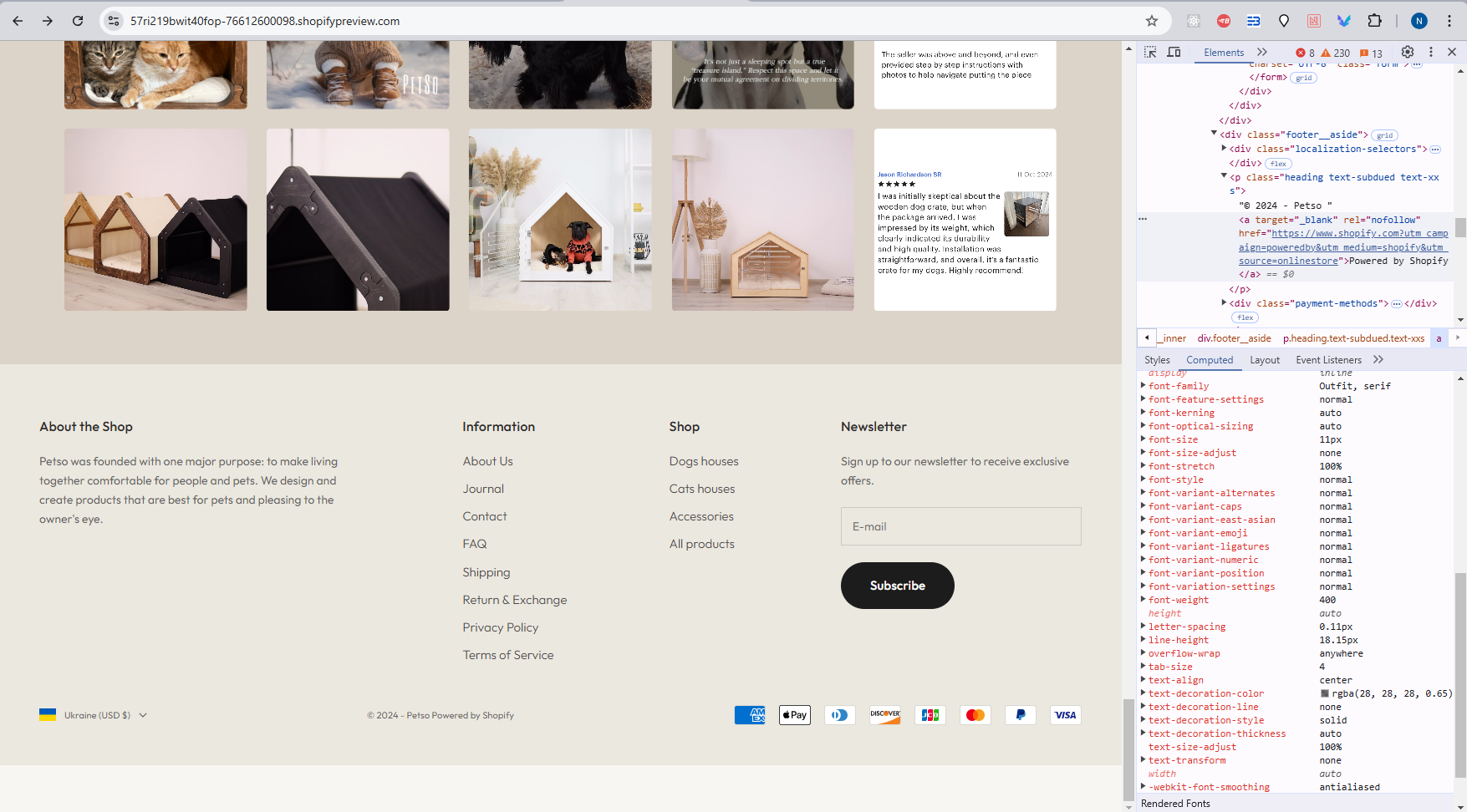Open the Terms of Service link
The image size is (1467, 812).
(508, 655)
